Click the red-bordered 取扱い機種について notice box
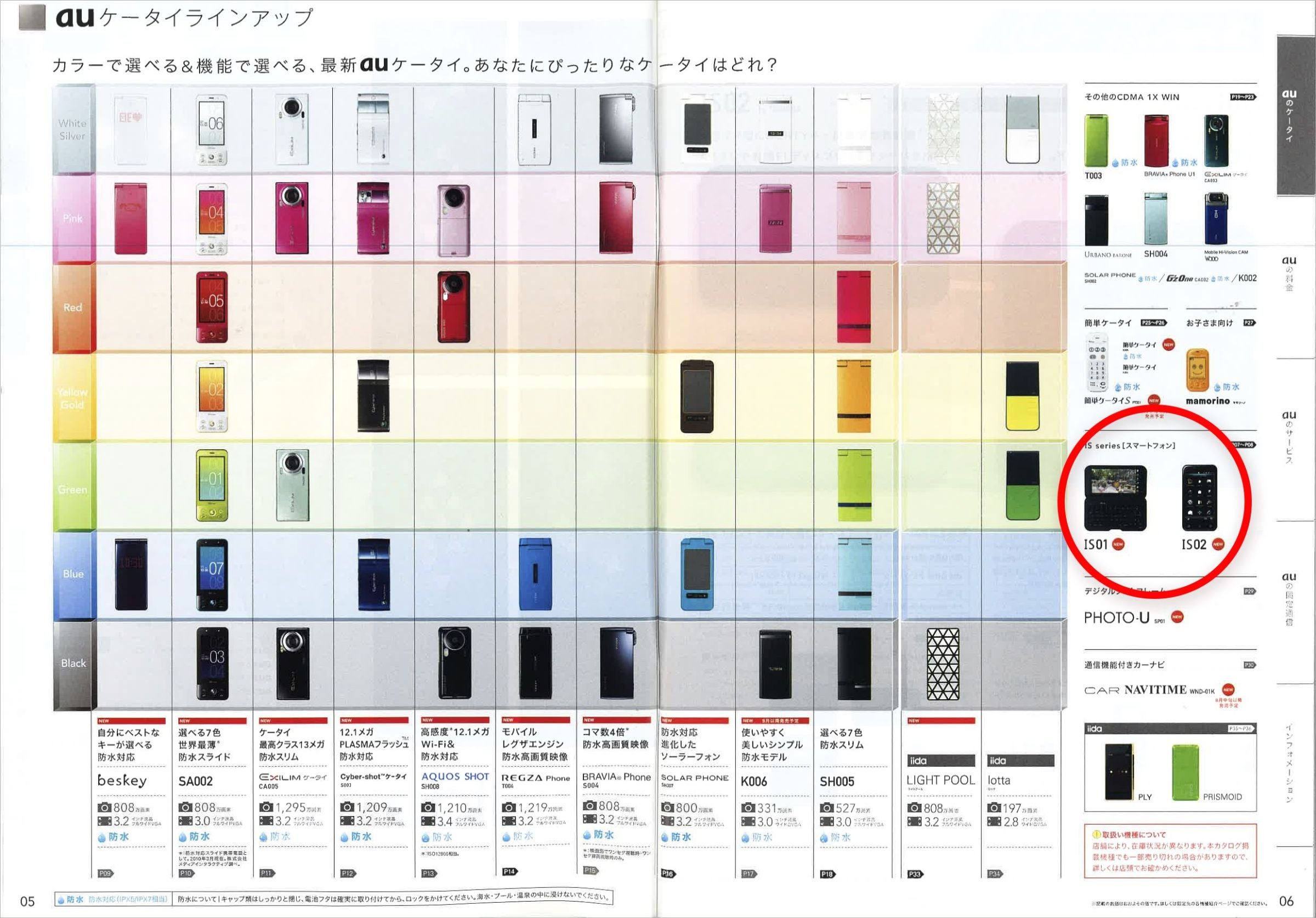The image size is (1316, 918). point(1170,851)
